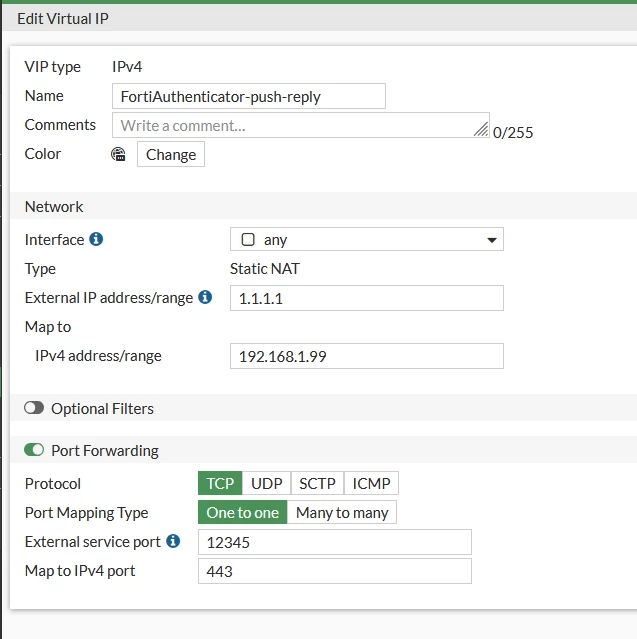Click the External service port field 12345

(335, 542)
